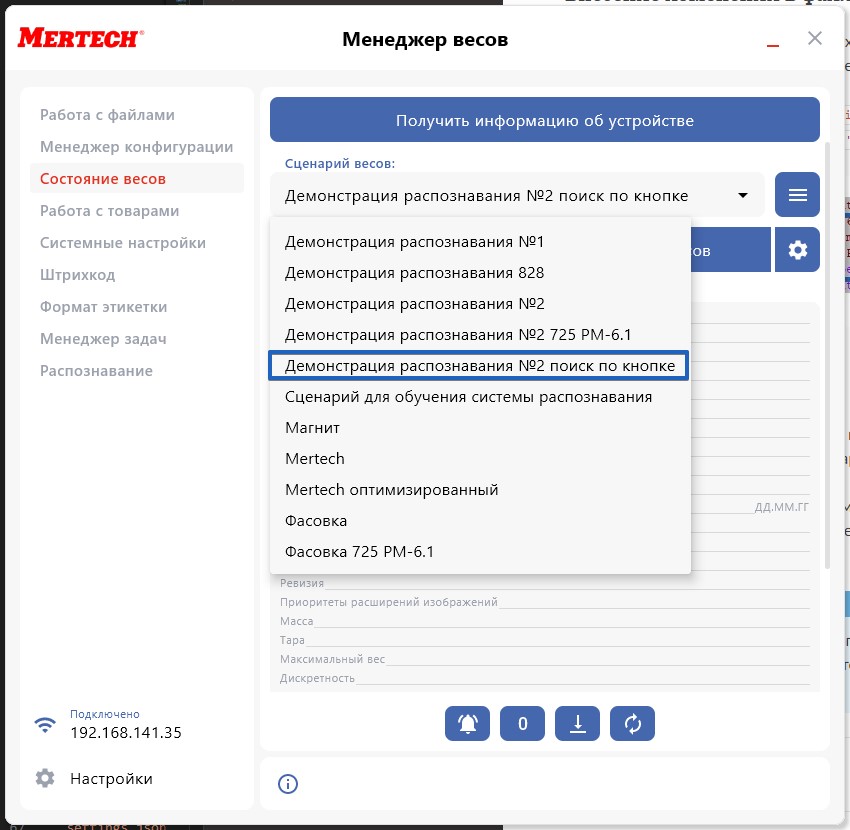Open Настройки at the sidebar bottom
850x830 pixels.
pos(110,778)
